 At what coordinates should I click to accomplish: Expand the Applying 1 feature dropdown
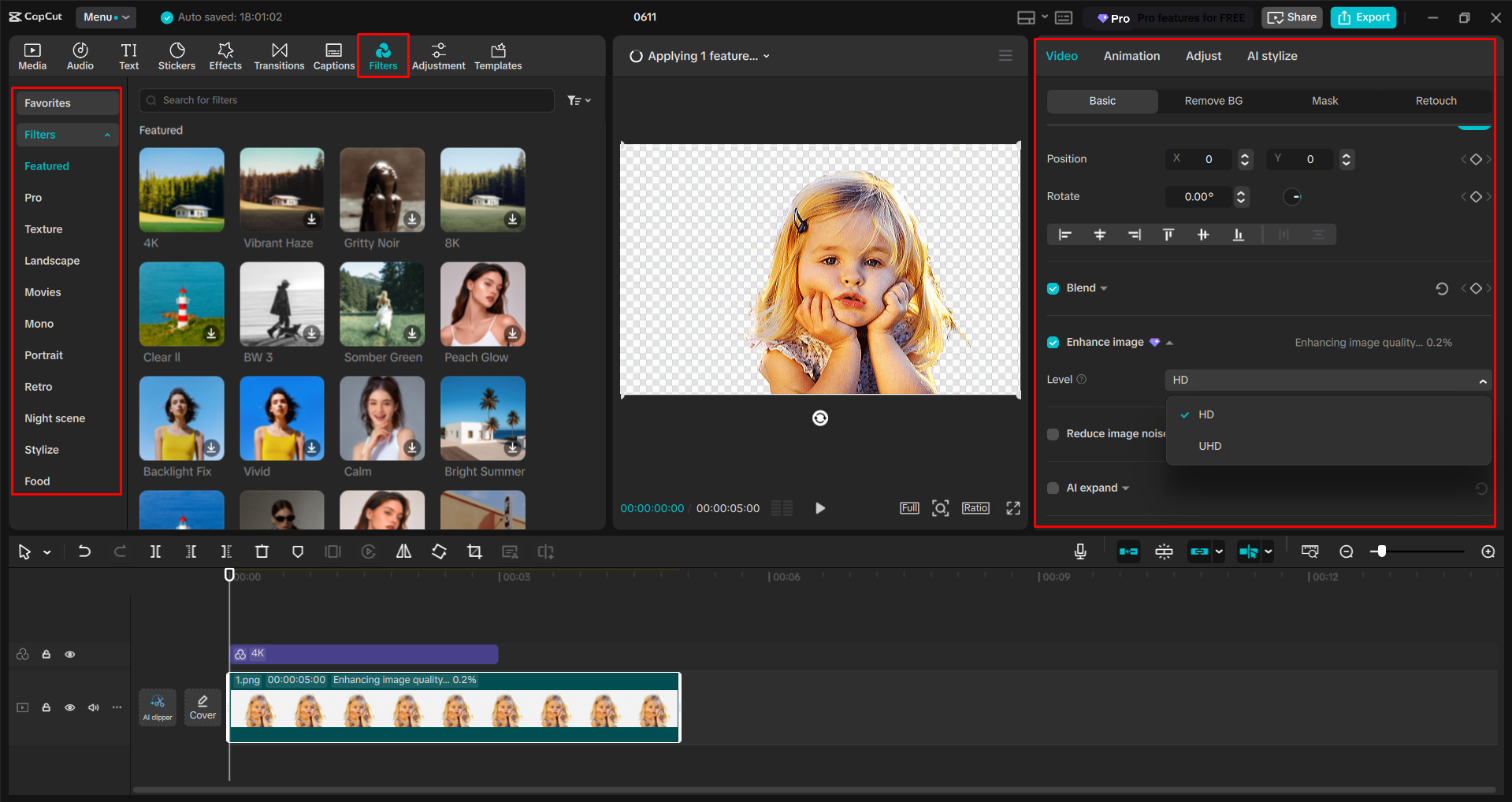767,55
